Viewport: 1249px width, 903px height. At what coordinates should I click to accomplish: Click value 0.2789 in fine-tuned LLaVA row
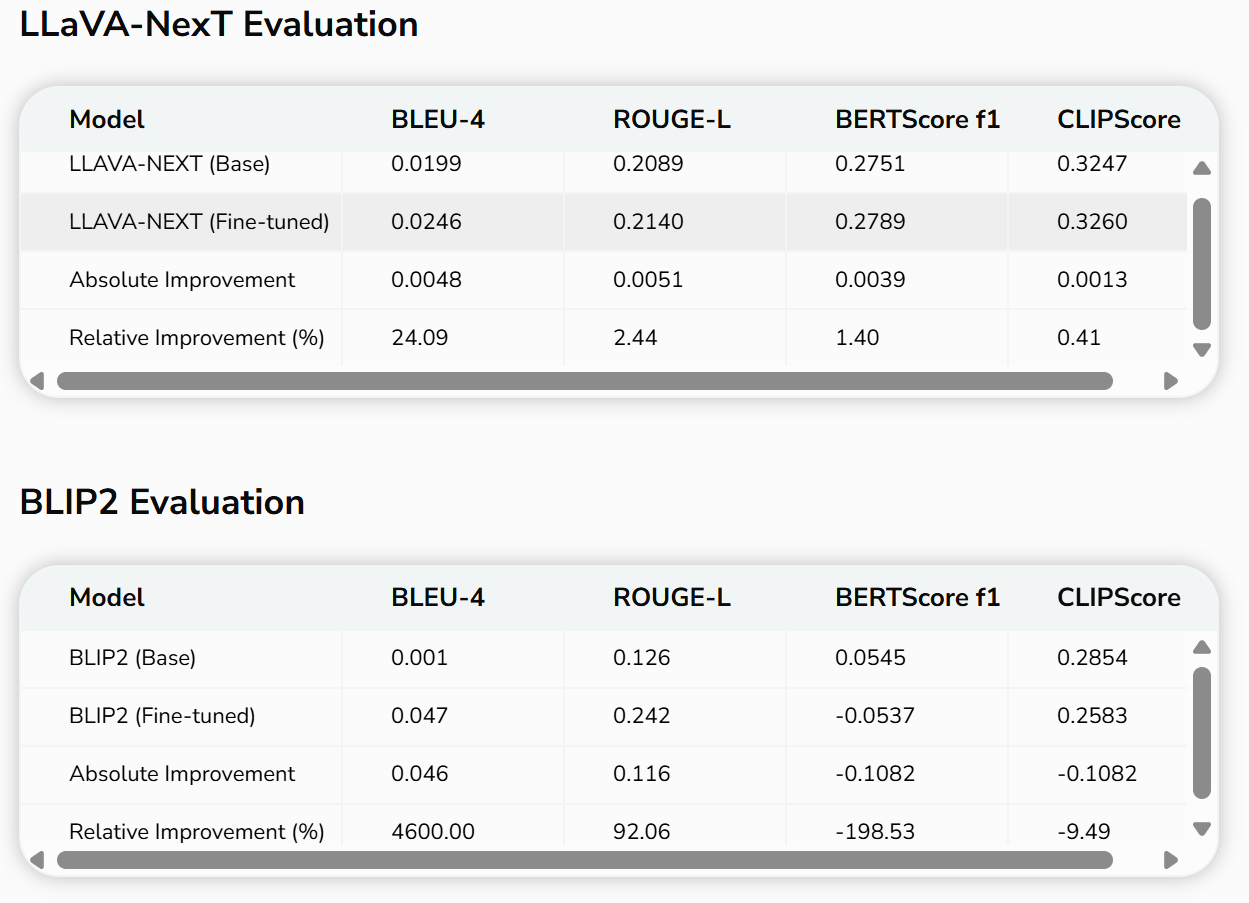click(x=870, y=222)
